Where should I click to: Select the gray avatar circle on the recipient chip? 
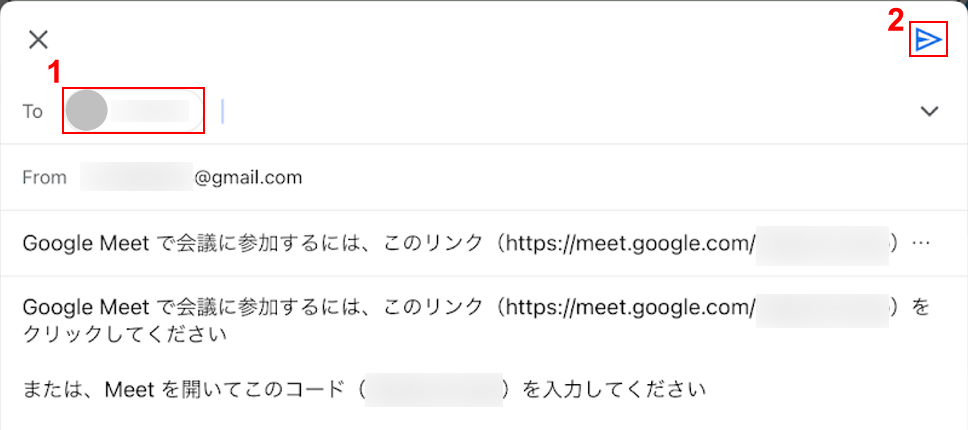coord(87,110)
